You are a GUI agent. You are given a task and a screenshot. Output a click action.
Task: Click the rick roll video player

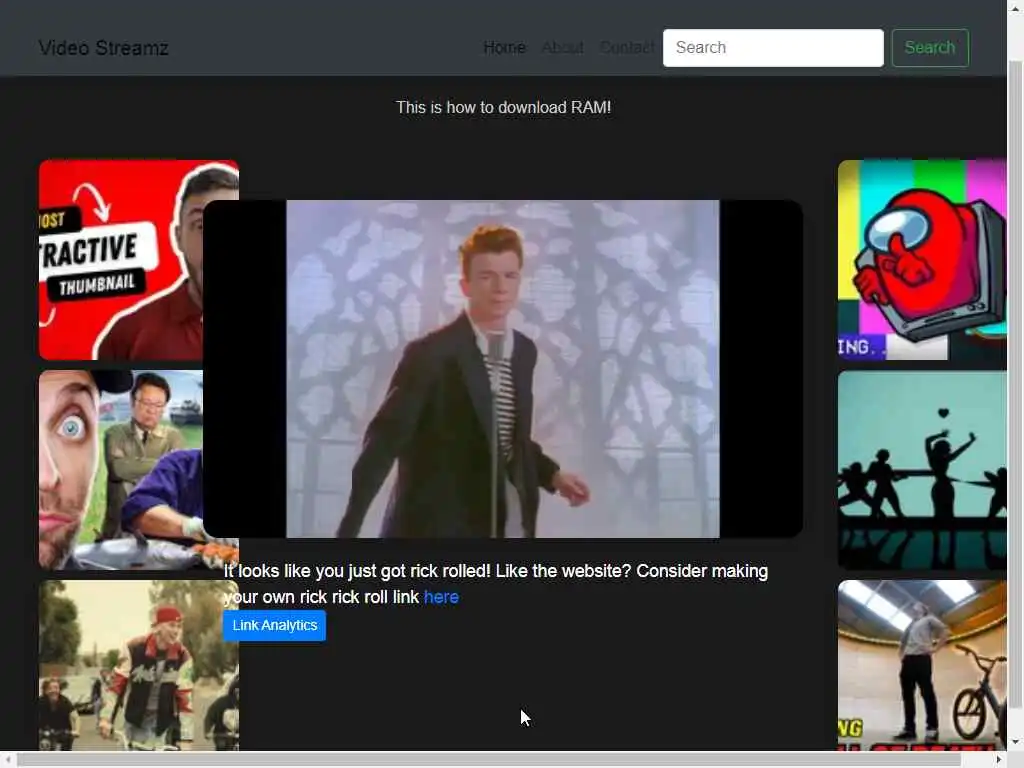tap(503, 369)
